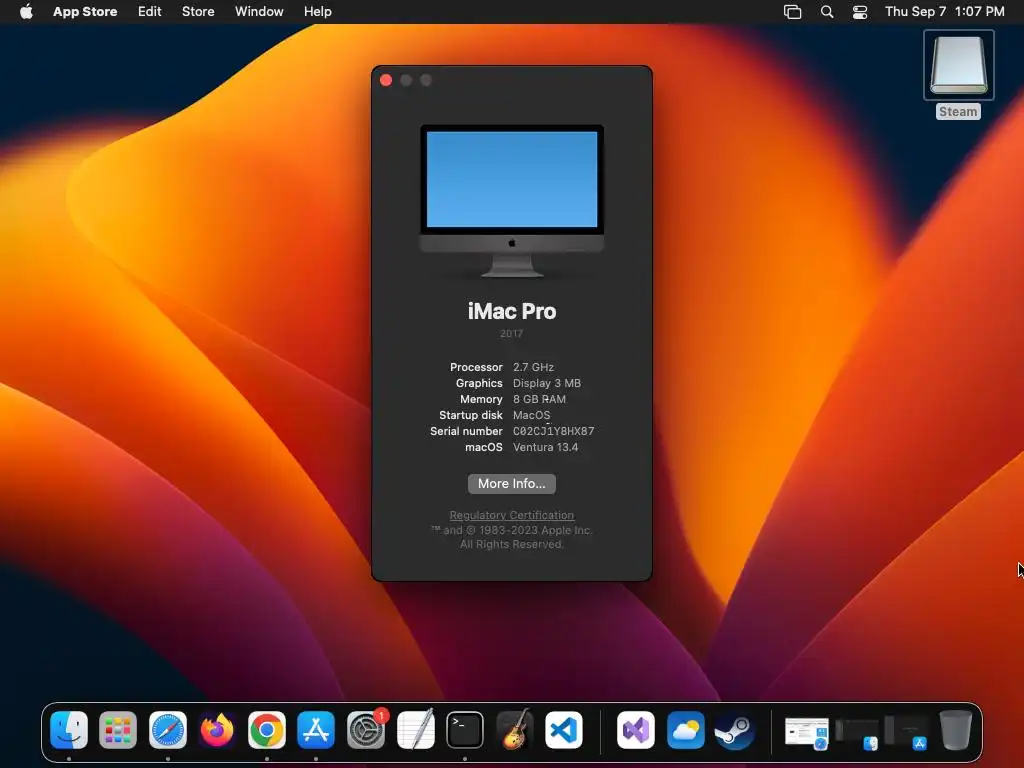
Task: Restore minimized Finder window in Dock
Action: [856, 732]
